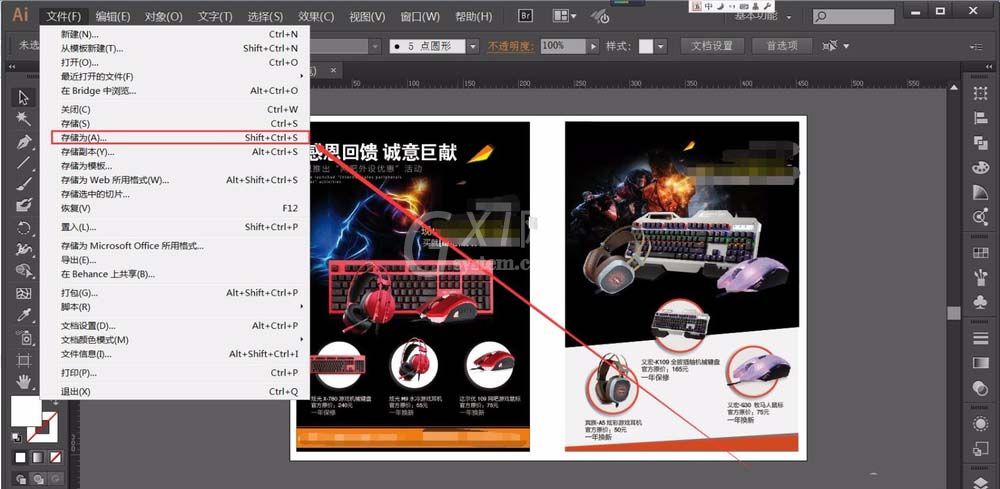Swap fill and stroke colors

(55, 403)
